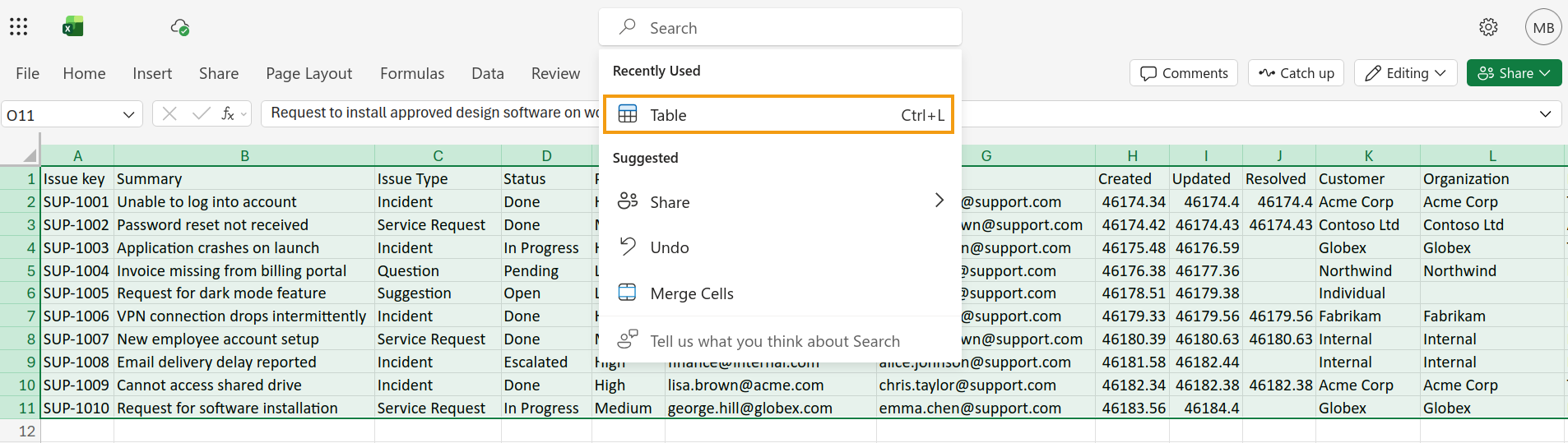Click the Table icon in search results
The image size is (1568, 443).
[628, 114]
